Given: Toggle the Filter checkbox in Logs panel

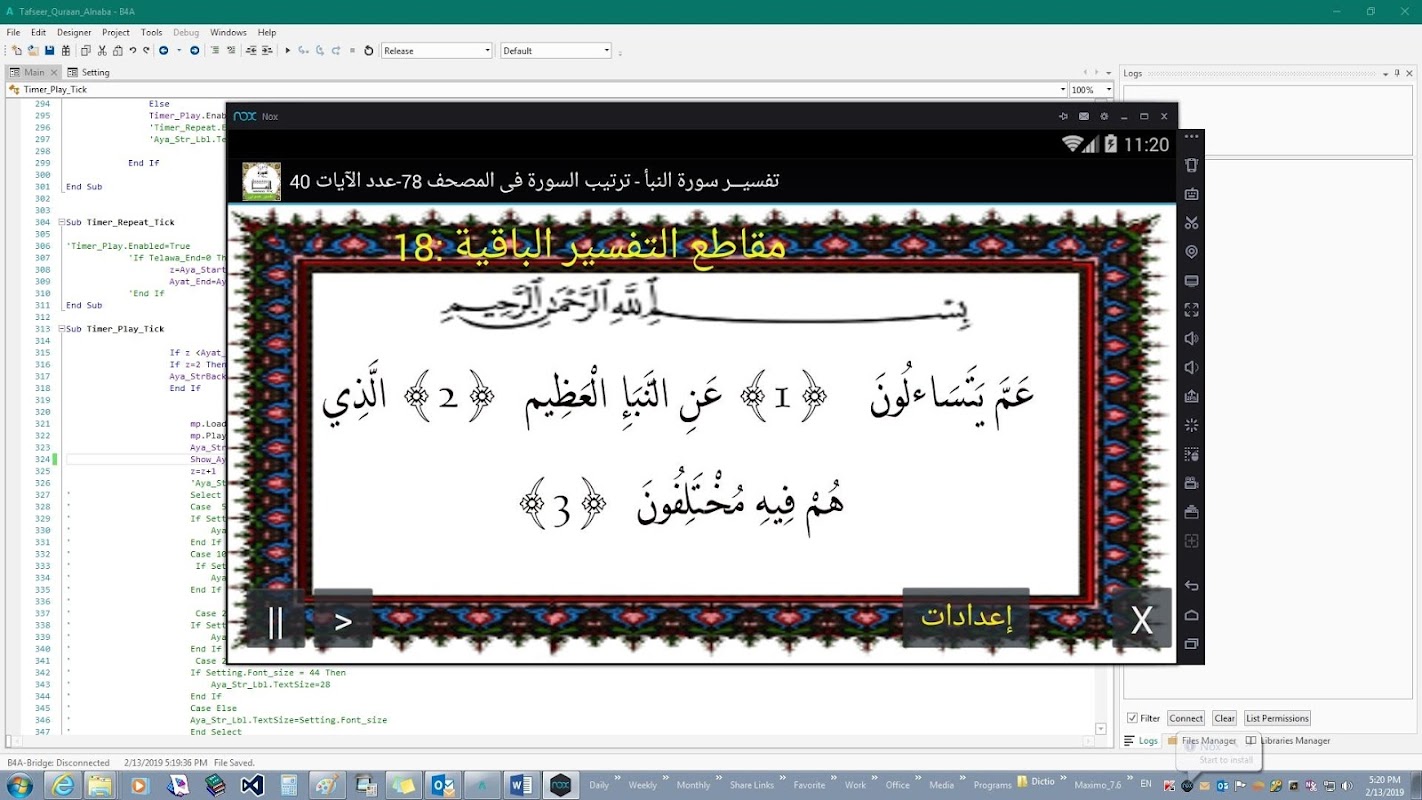Looking at the screenshot, I should pos(1132,718).
